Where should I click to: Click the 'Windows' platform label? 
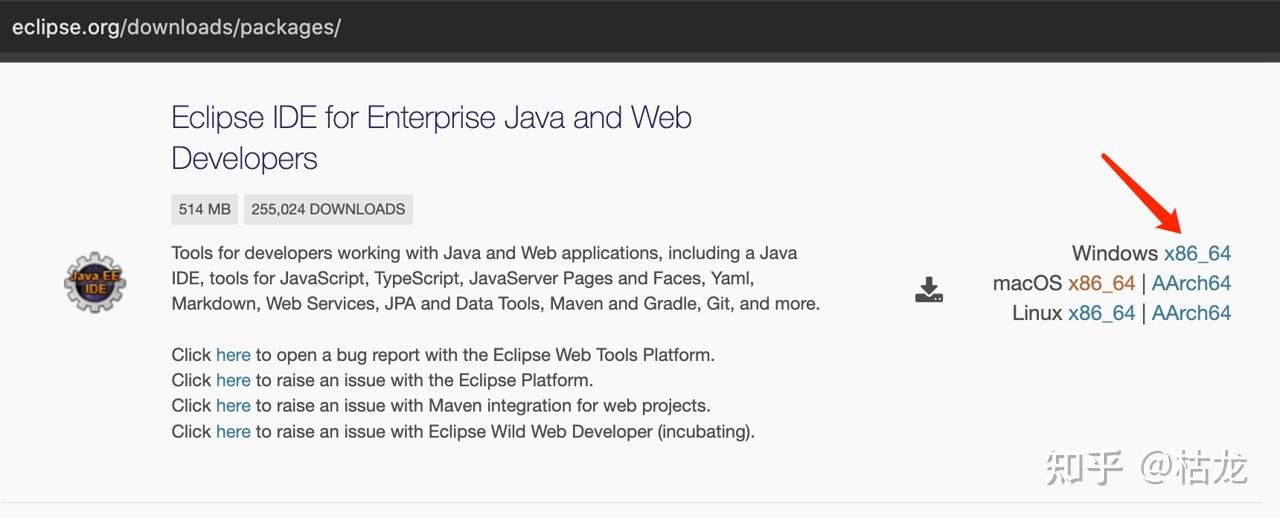(x=1114, y=254)
